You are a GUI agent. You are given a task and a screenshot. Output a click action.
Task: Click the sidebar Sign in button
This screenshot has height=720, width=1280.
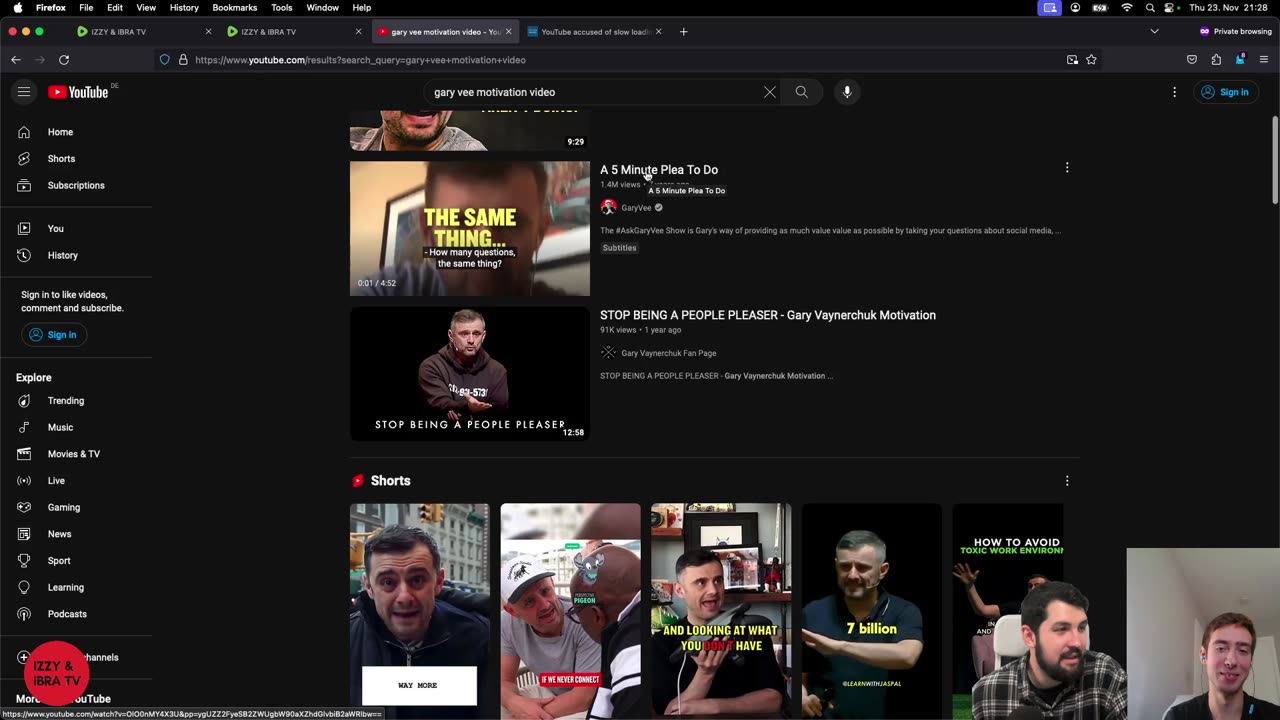click(x=53, y=335)
